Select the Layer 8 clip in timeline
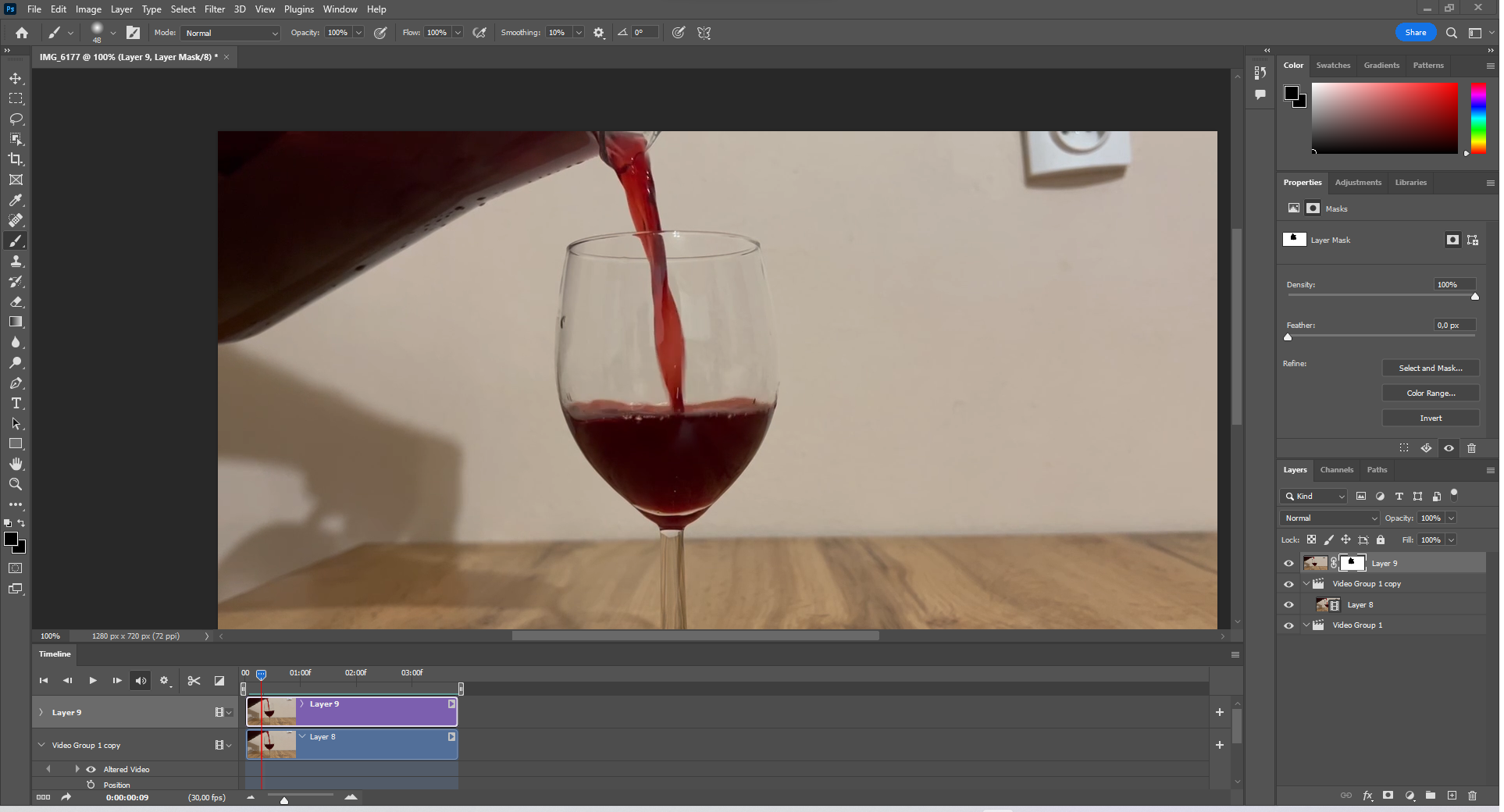 (352, 745)
